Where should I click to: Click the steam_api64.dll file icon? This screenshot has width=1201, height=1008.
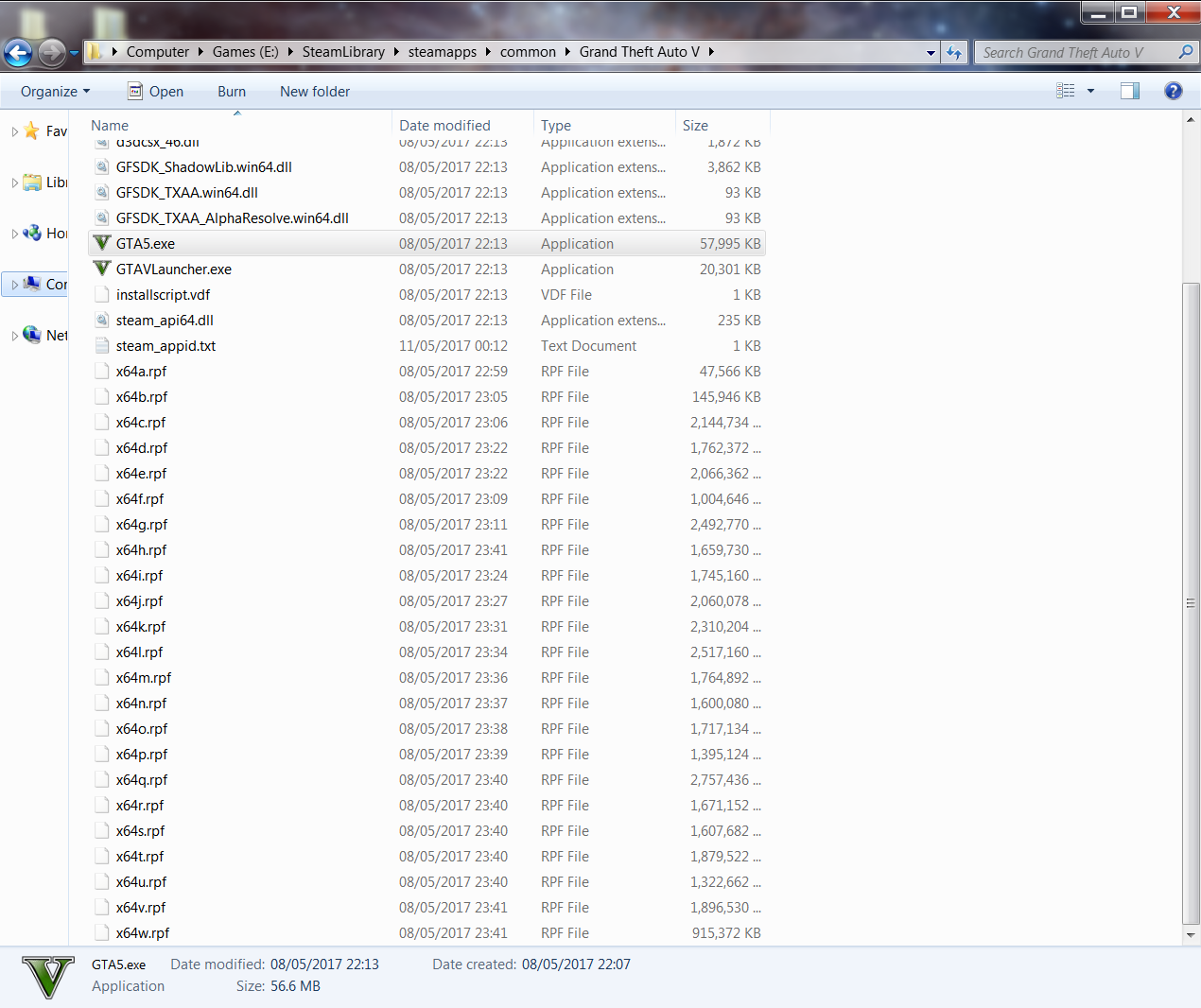click(102, 320)
